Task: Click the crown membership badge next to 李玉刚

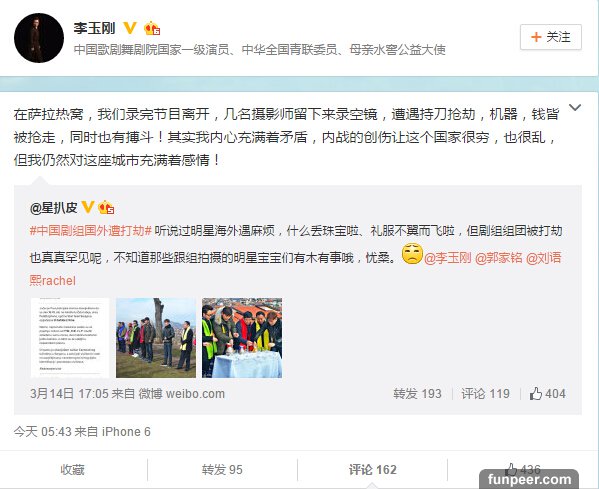Action: 152,28
